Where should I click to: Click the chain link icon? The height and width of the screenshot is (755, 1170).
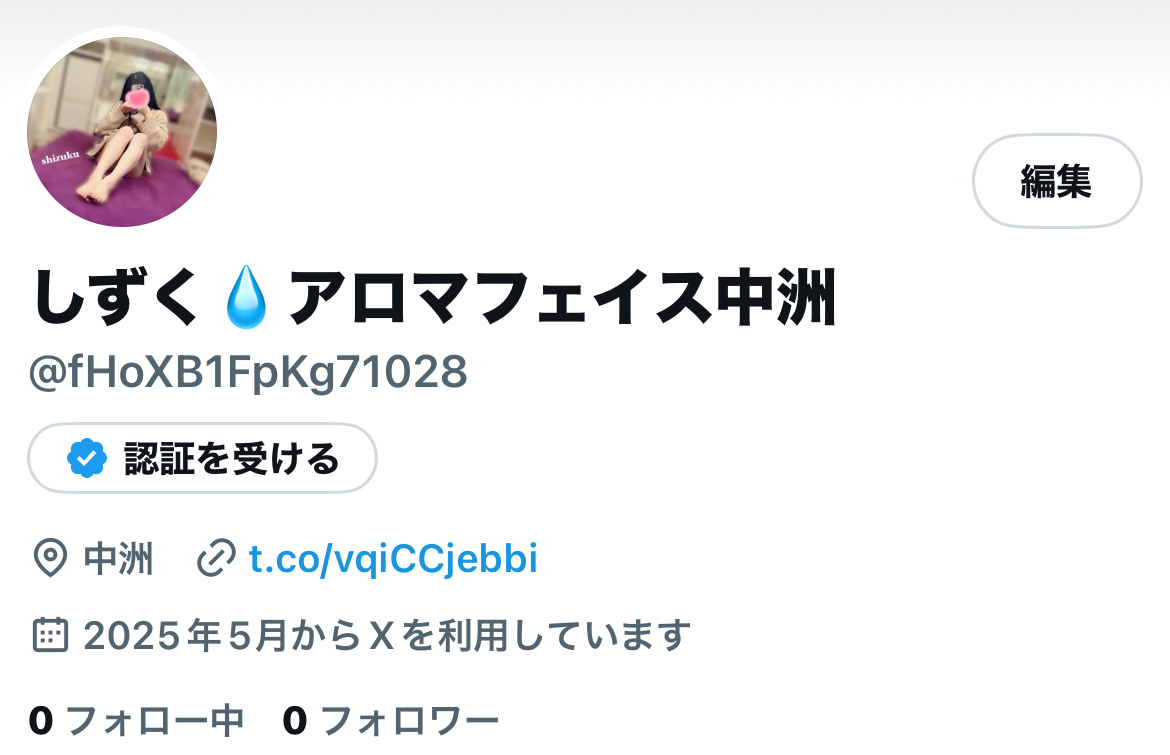click(216, 559)
